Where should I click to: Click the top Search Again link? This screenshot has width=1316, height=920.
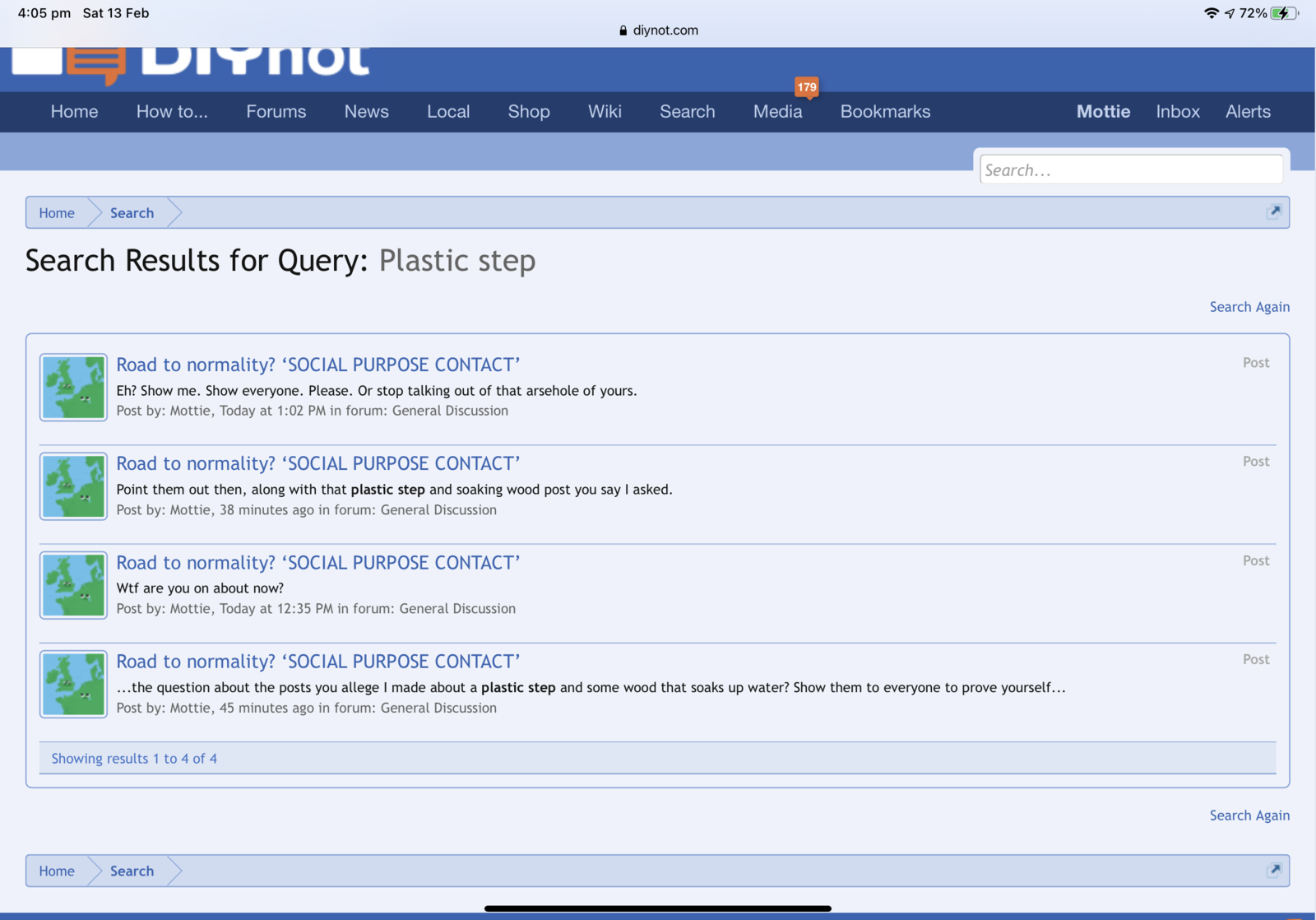pyautogui.click(x=1249, y=307)
